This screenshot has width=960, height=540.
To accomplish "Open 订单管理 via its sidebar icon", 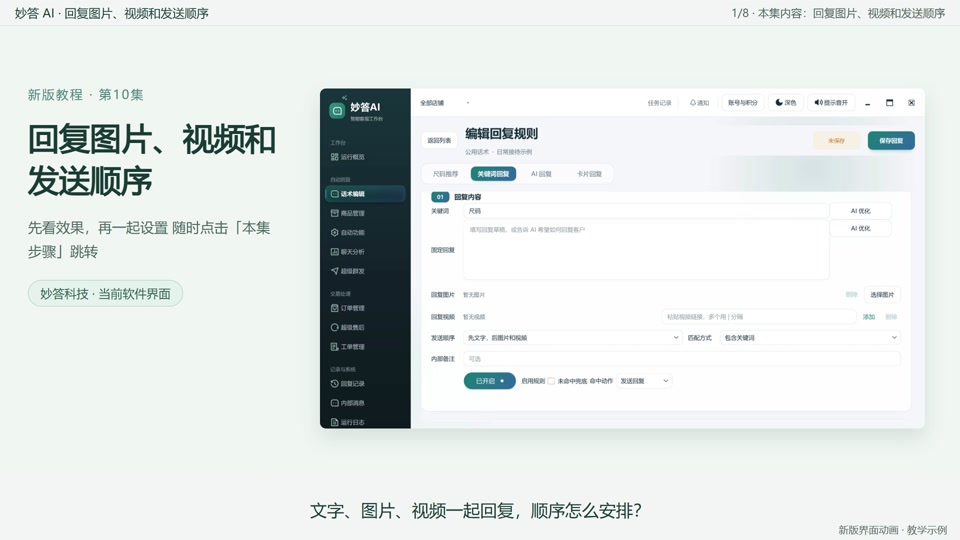I will (x=334, y=308).
